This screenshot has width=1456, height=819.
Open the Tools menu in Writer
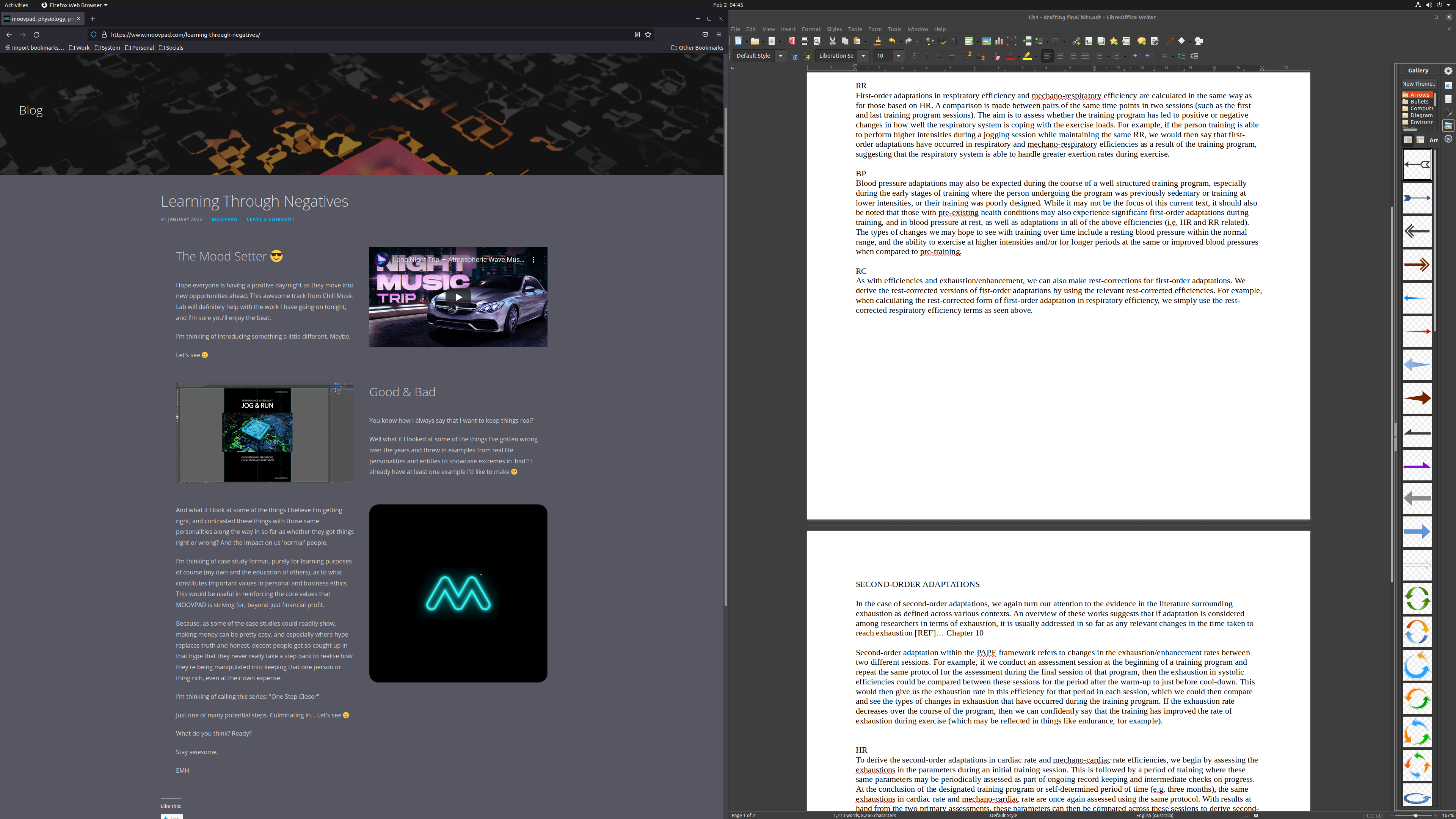[894, 29]
